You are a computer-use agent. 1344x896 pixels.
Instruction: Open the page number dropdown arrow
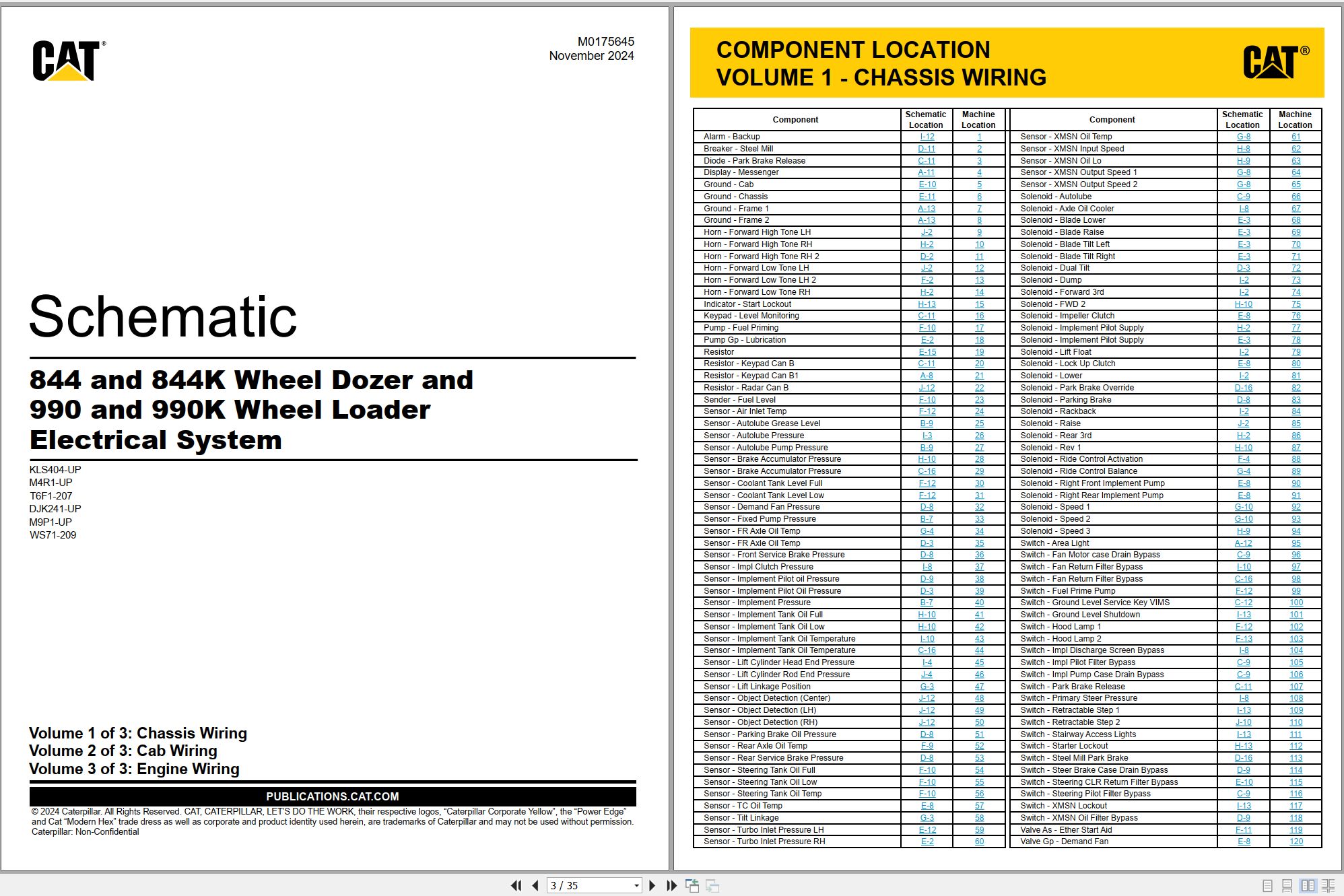click(636, 886)
